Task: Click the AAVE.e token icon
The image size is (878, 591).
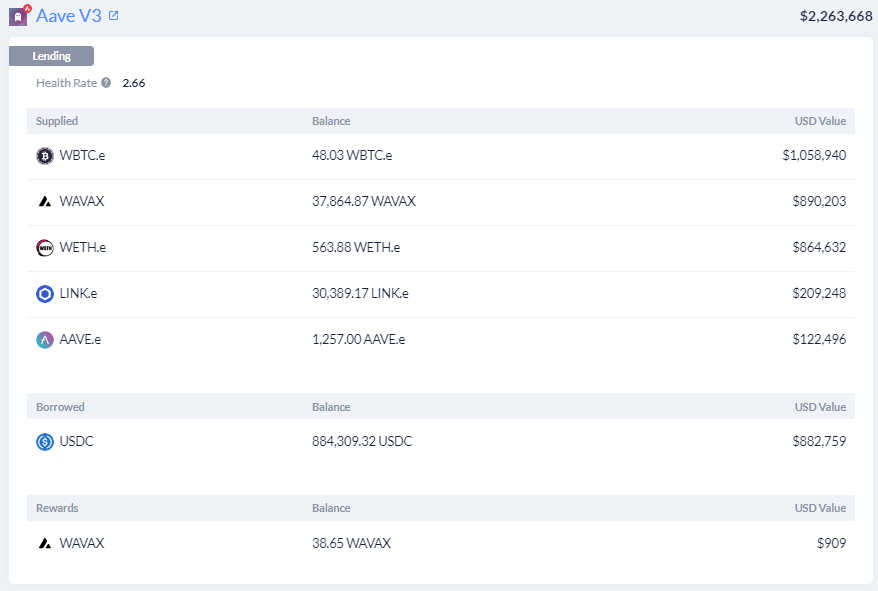Action: [45, 339]
